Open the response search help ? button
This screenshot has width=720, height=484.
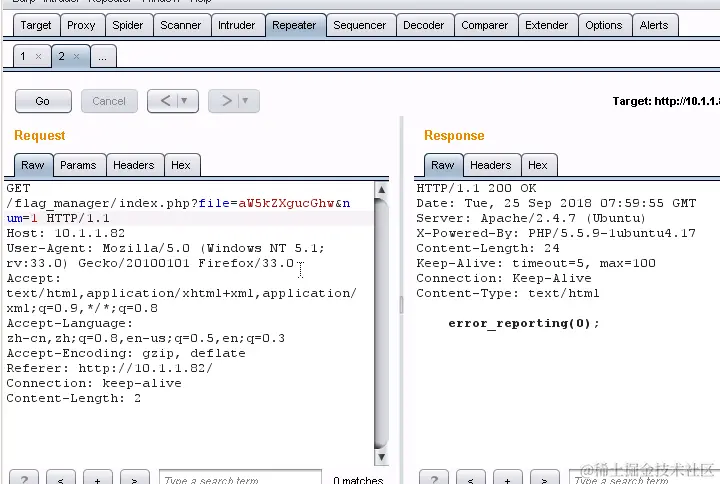point(434,478)
